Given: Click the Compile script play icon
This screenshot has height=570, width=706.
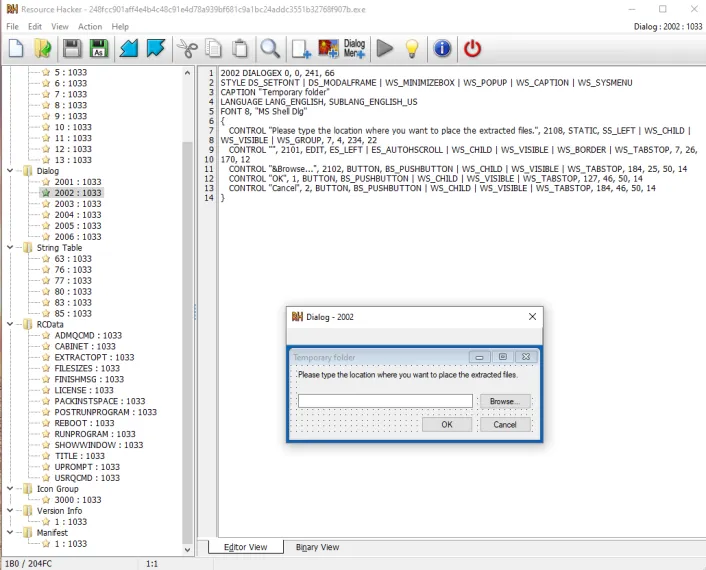Looking at the screenshot, I should pyautogui.click(x=385, y=48).
